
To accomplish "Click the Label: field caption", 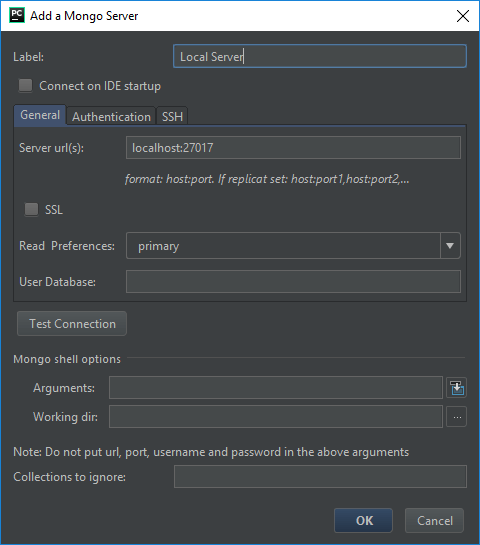I will pos(29,57).
